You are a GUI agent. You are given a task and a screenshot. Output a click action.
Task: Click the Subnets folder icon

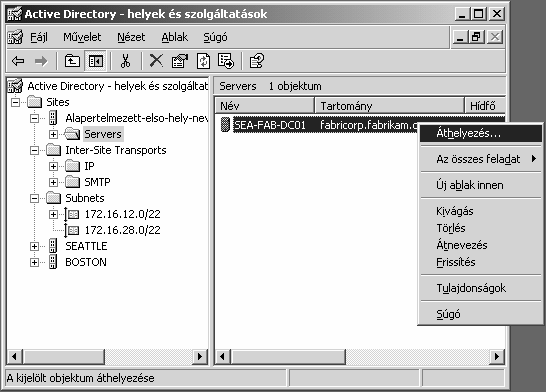(53, 198)
